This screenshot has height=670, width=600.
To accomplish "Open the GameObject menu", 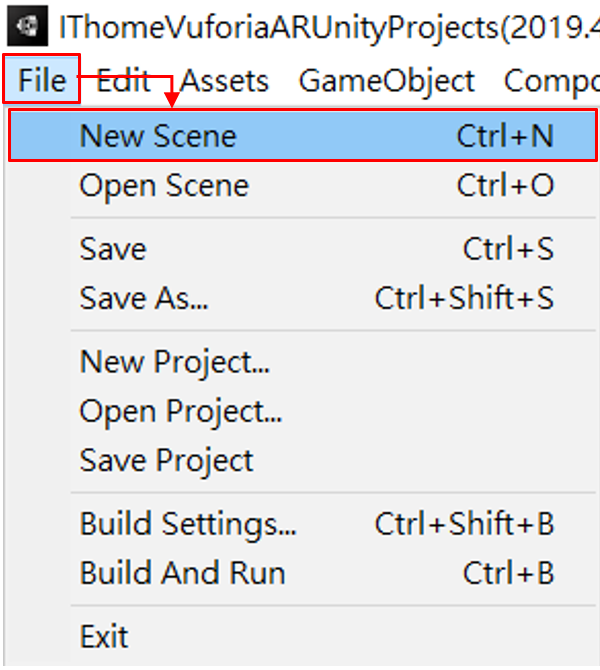I will (x=387, y=80).
